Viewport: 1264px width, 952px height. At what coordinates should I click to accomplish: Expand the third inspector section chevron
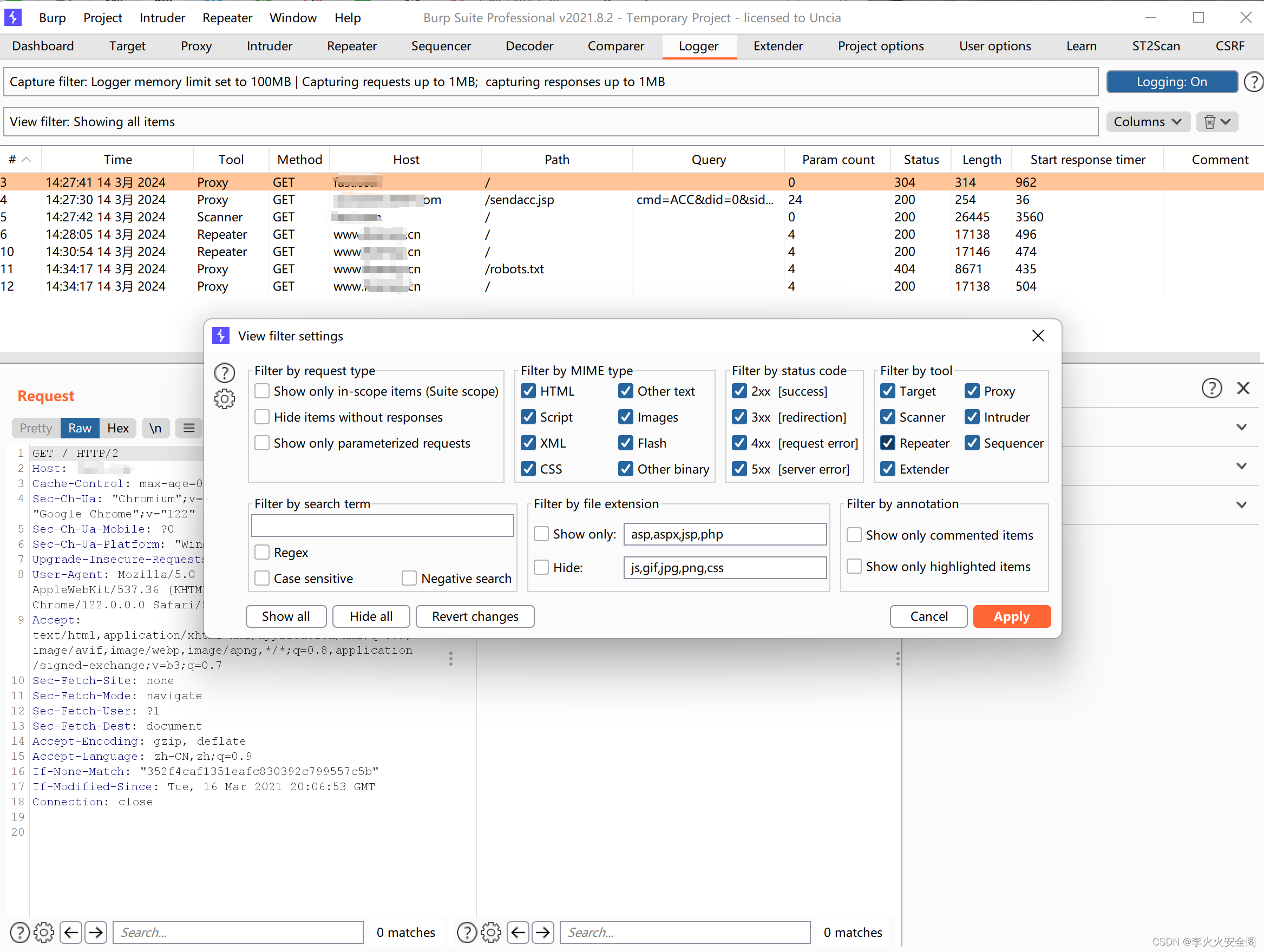1241,504
